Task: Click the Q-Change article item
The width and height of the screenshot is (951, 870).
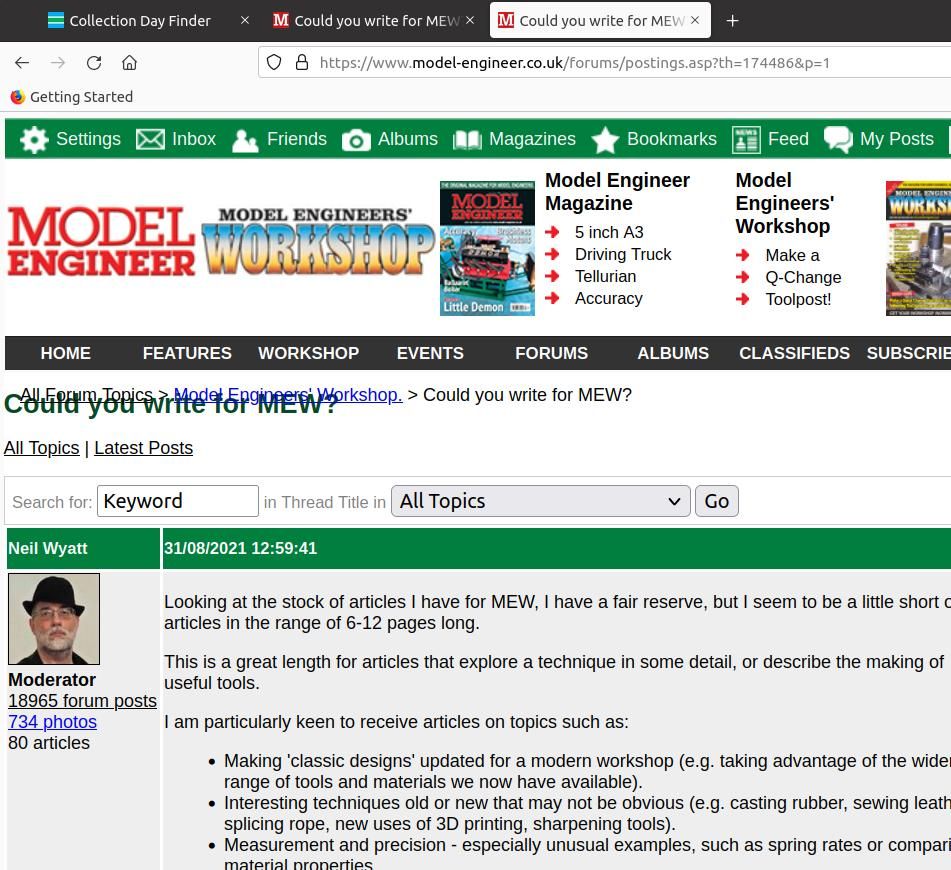Action: coord(803,277)
